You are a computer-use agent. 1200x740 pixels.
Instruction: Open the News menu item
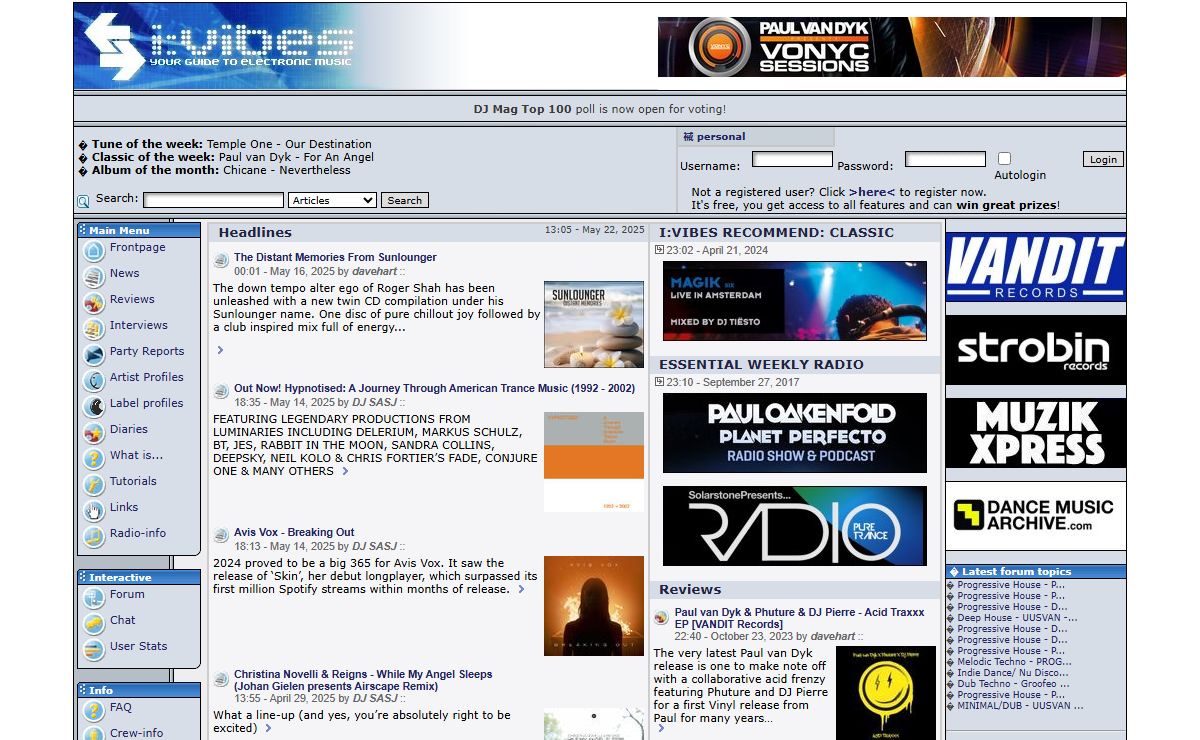click(125, 273)
